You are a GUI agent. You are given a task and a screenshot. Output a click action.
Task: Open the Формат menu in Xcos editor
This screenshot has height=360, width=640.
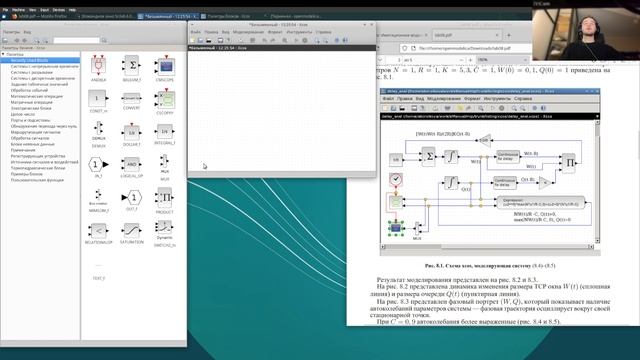pyautogui.click(x=275, y=32)
